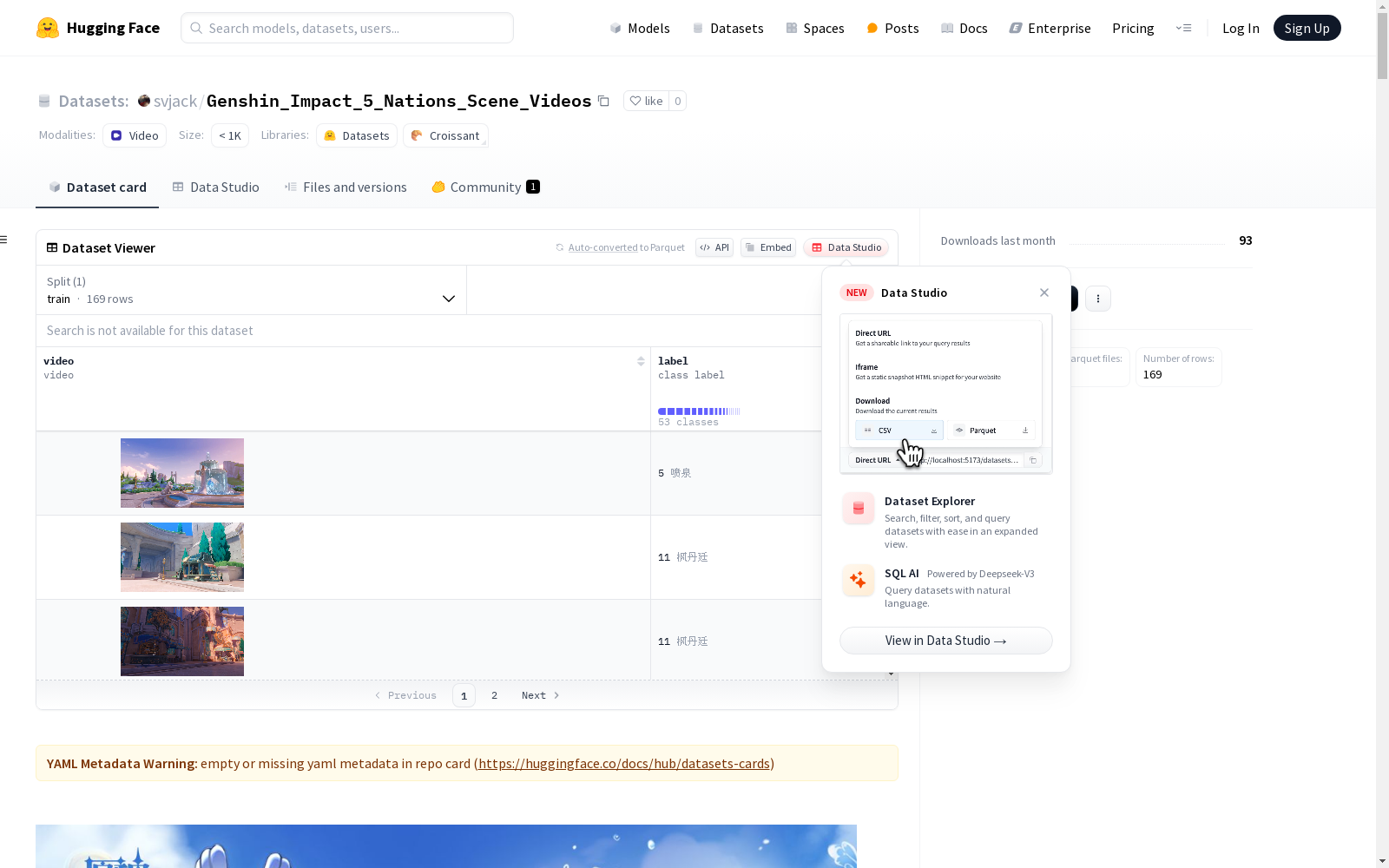Sort the video column using the sort arrows
Screen dimensions: 1389x868
641,361
